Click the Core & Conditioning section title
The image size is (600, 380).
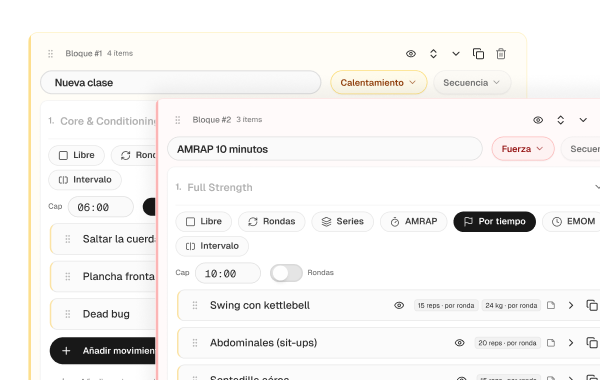click(x=108, y=121)
